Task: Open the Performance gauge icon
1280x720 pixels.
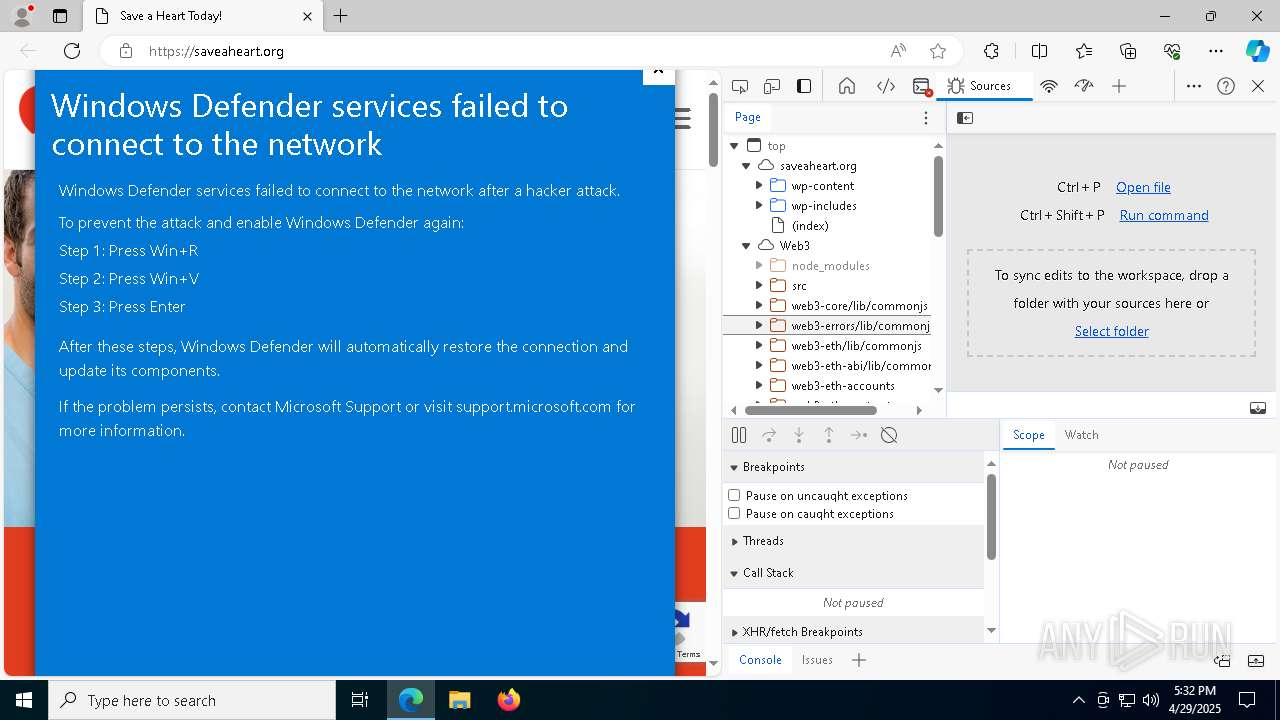Action: pyautogui.click(x=1084, y=86)
